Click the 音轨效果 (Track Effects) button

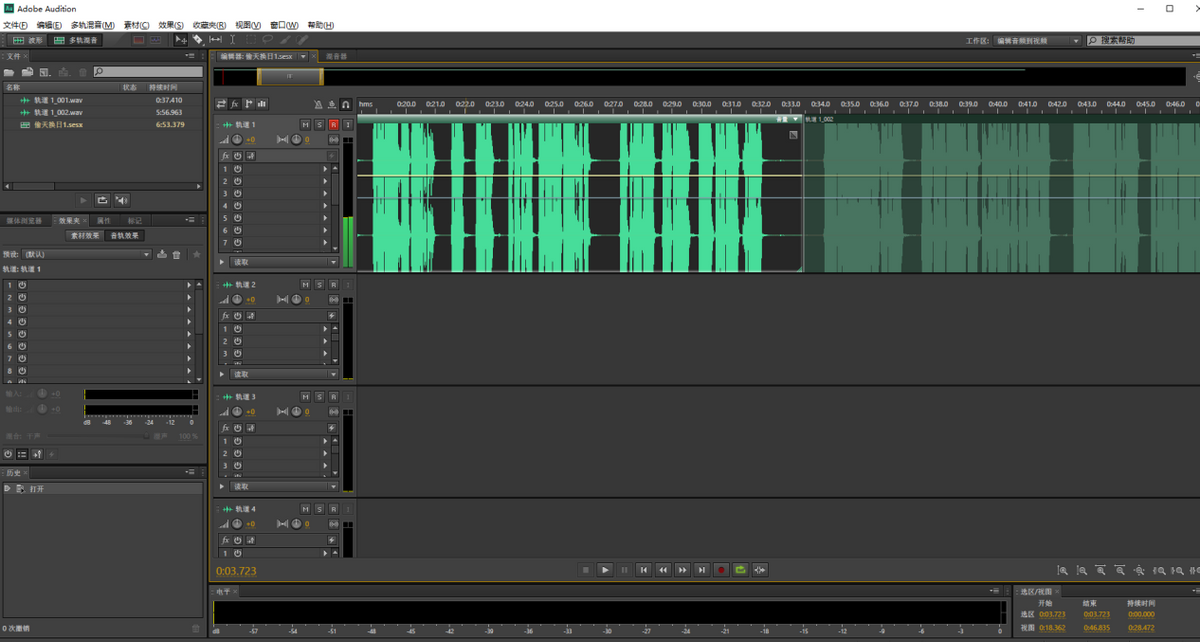pos(125,236)
